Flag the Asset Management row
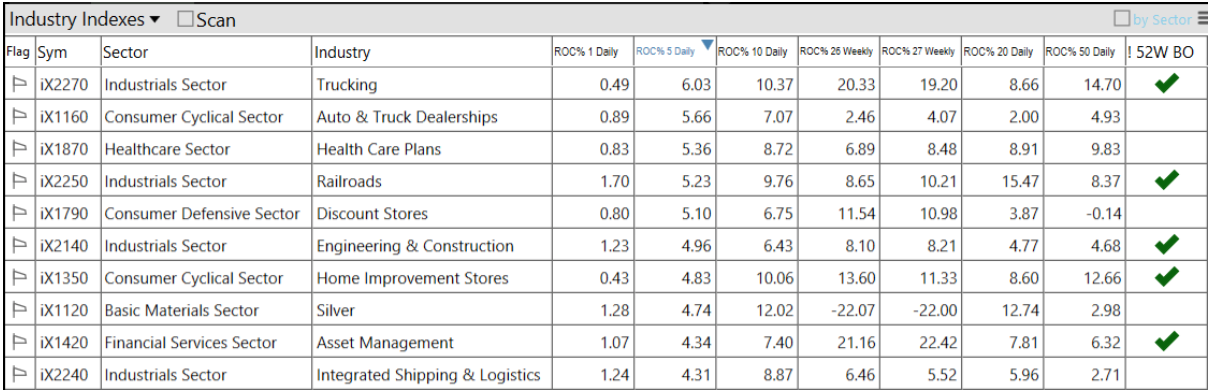The height and width of the screenshot is (392, 1210). [19, 342]
